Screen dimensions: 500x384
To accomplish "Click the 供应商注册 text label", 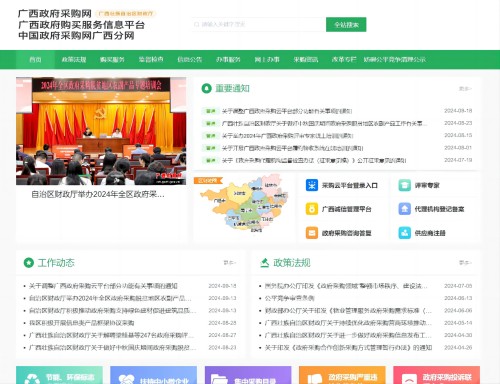I will coord(430,233).
